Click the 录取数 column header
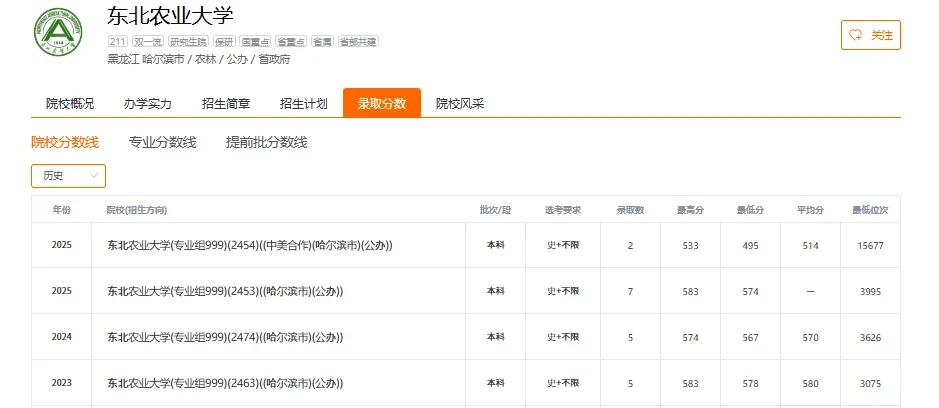The width and height of the screenshot is (939, 408). [x=631, y=210]
